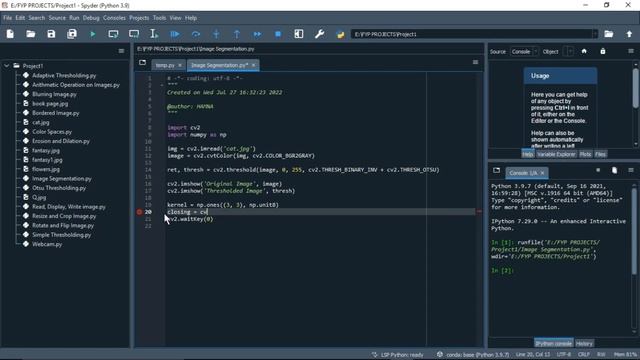Open the Source combo box showing Console
Screen dimensions: 640x360
tap(524, 51)
